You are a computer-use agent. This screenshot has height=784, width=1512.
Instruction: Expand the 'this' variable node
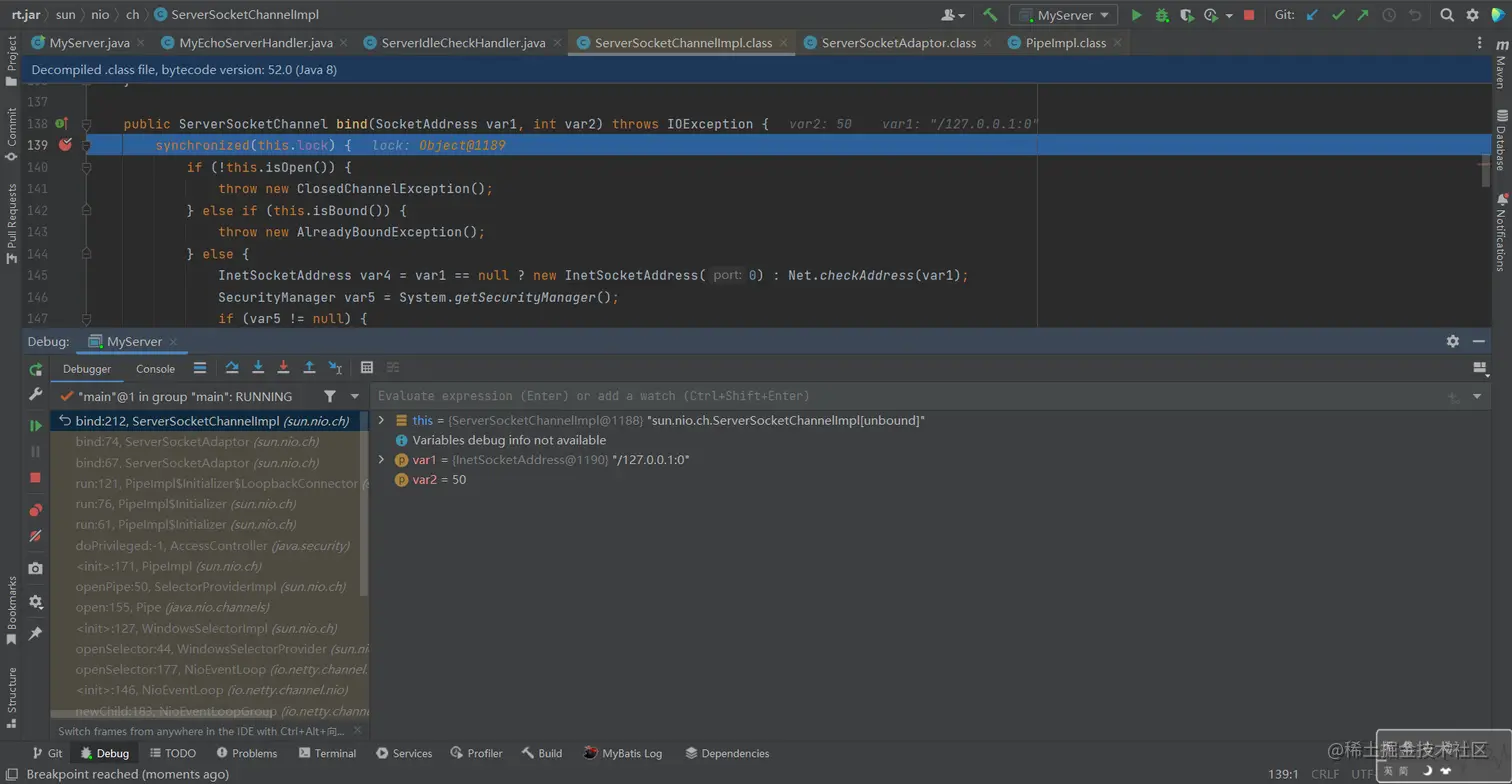click(381, 421)
